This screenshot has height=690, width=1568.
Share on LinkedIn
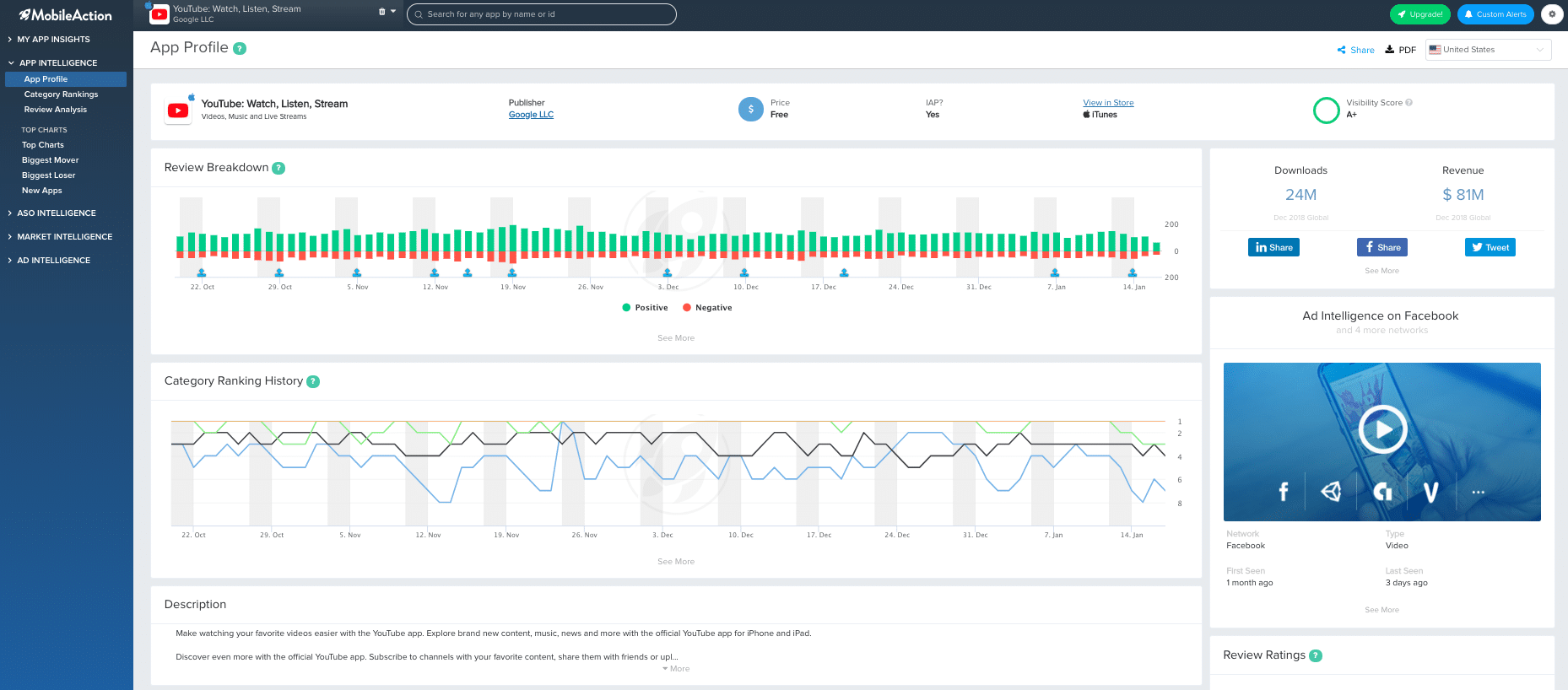click(x=1273, y=247)
